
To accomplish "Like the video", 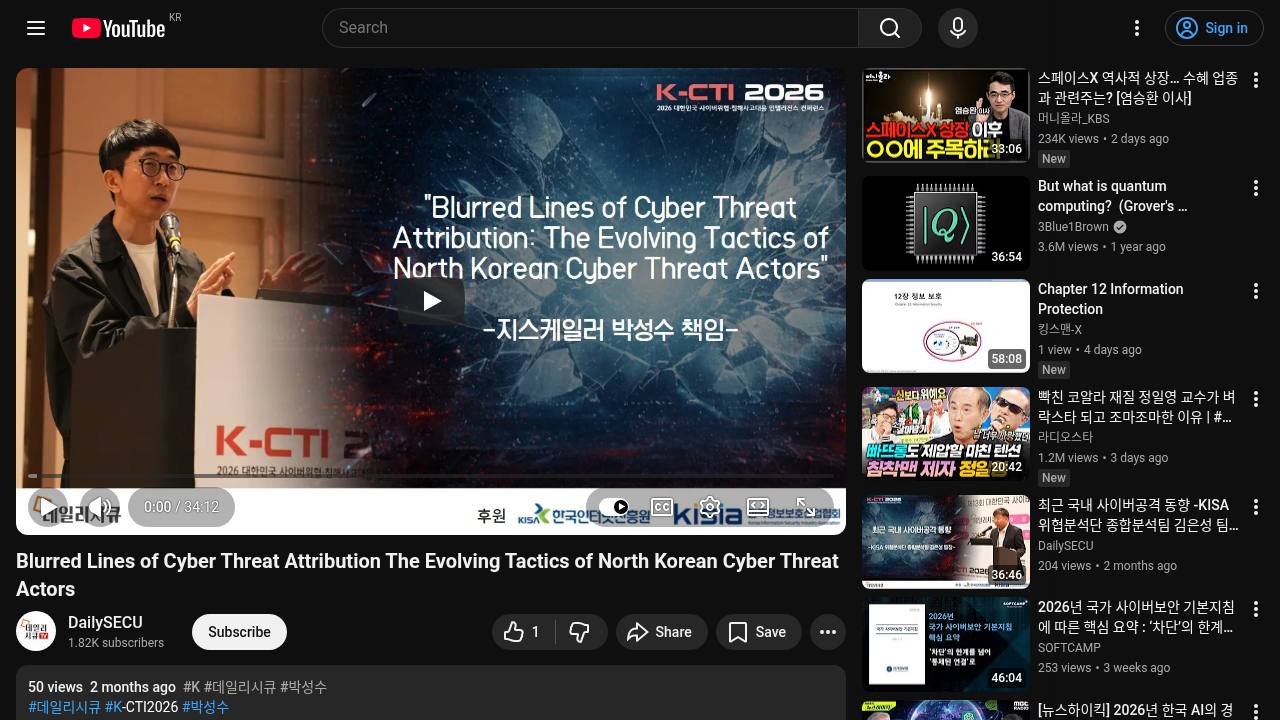I will pos(524,632).
